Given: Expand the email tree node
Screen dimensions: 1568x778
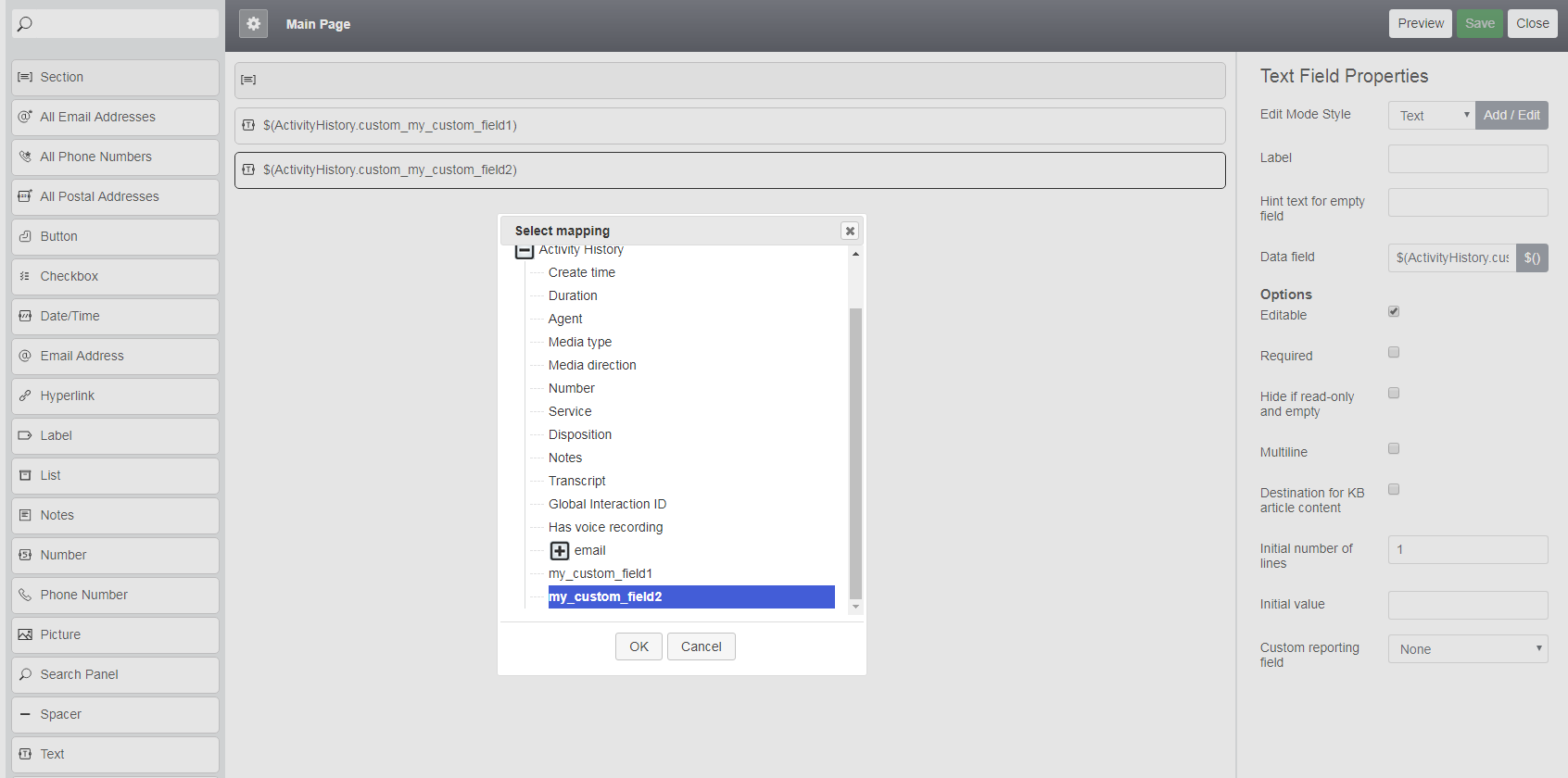Looking at the screenshot, I should click(x=560, y=551).
